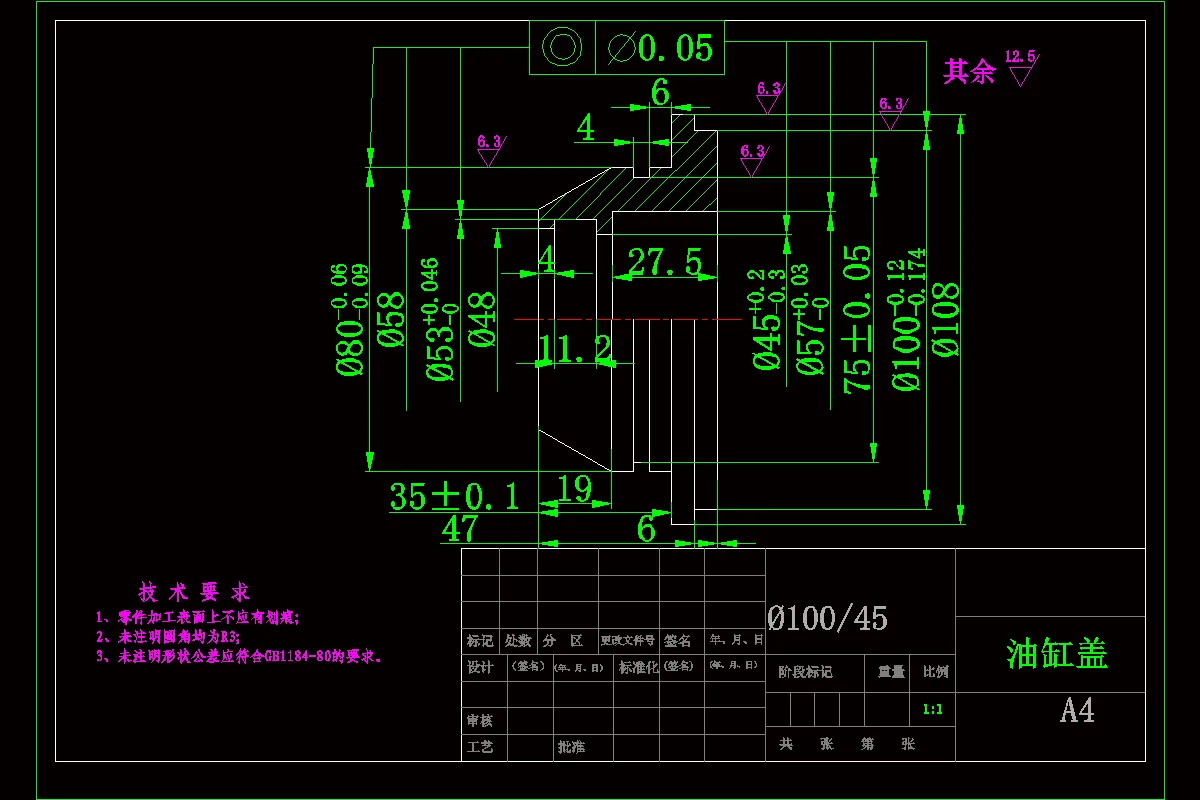1200x800 pixels.
Task: Click the Ø80 diameter dimension
Action: [350, 320]
